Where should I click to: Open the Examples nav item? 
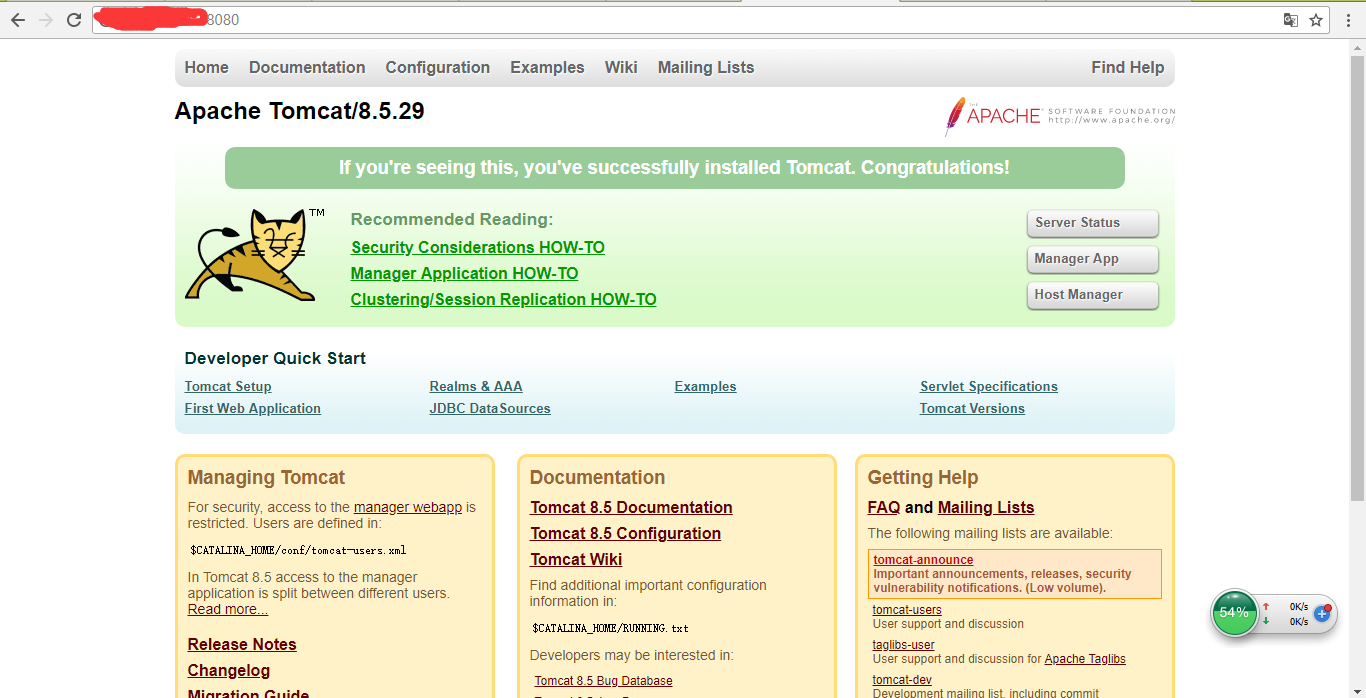(x=547, y=67)
